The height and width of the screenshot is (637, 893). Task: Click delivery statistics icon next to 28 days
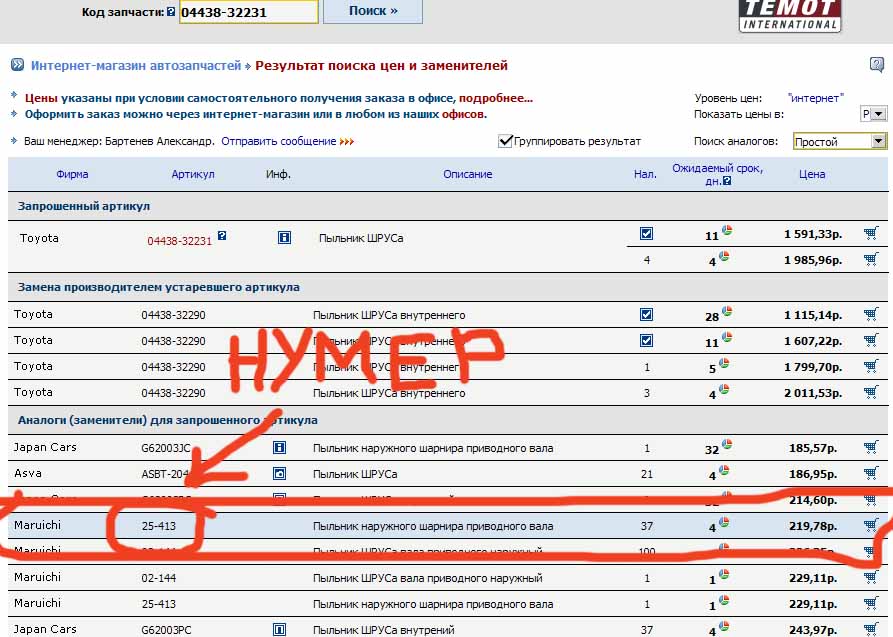[x=727, y=312]
